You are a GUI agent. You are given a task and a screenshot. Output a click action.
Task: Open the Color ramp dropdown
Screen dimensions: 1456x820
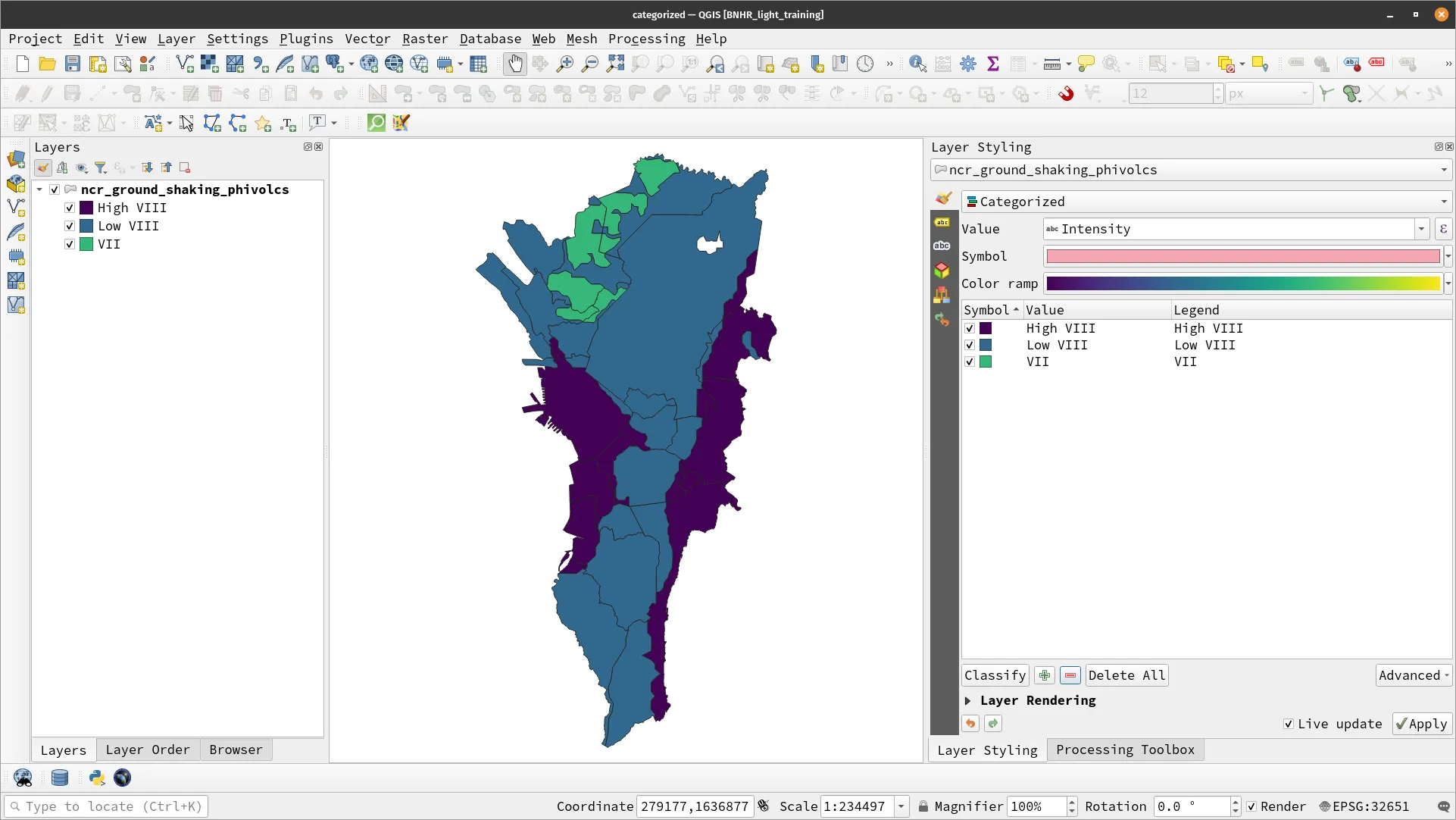point(1449,283)
